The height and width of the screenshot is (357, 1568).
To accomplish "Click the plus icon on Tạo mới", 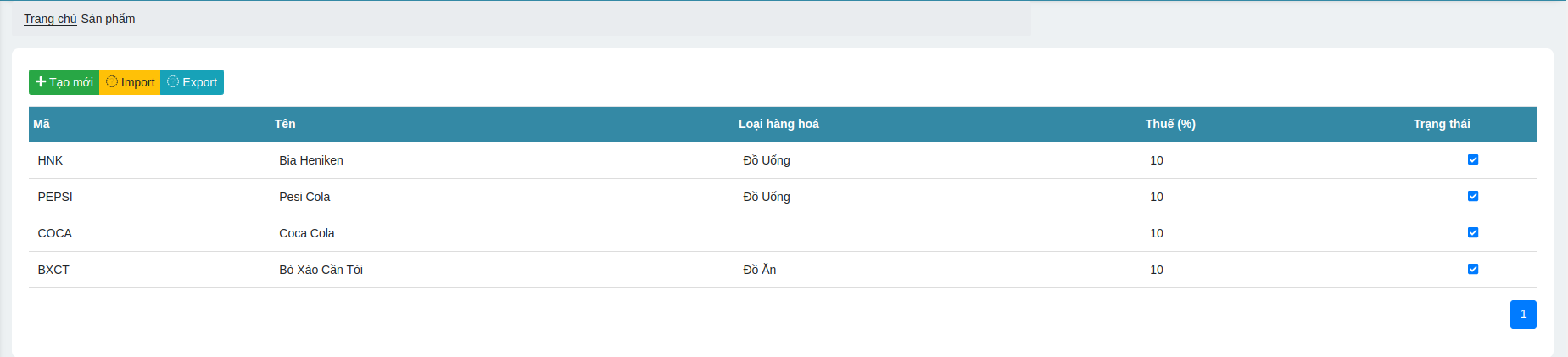I will tap(41, 82).
